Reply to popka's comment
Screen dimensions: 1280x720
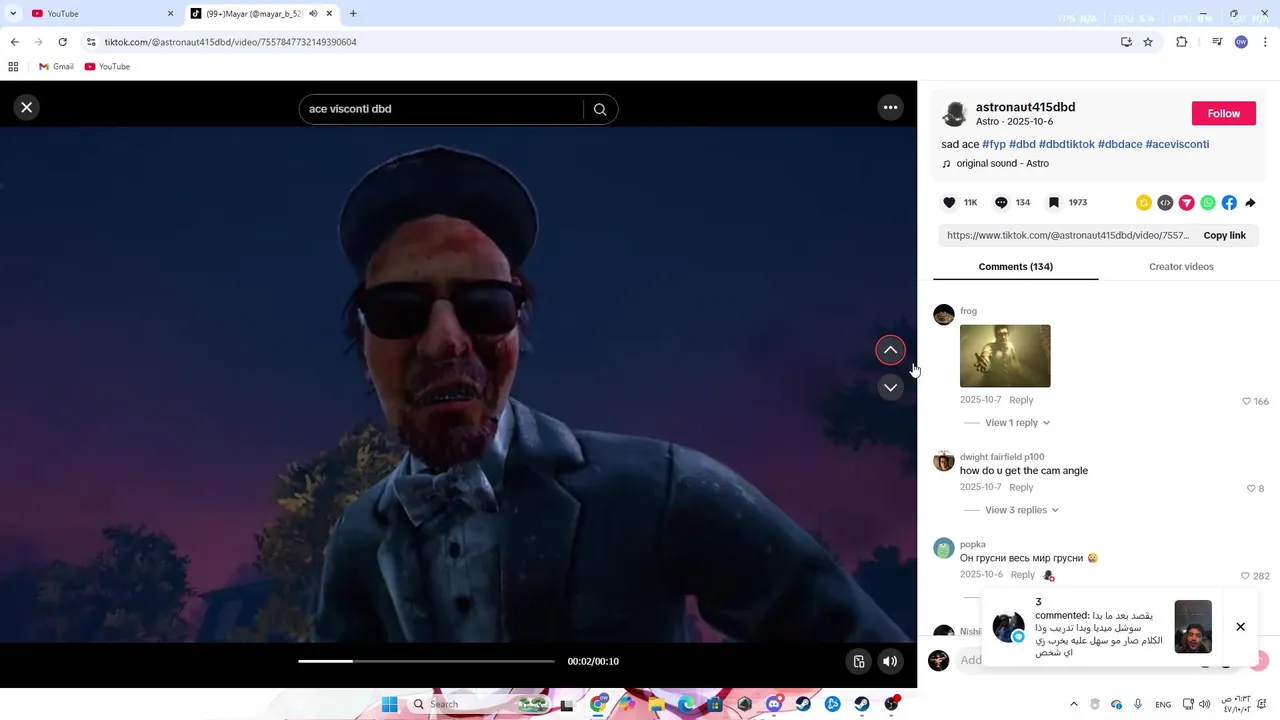pyautogui.click(x=1022, y=575)
